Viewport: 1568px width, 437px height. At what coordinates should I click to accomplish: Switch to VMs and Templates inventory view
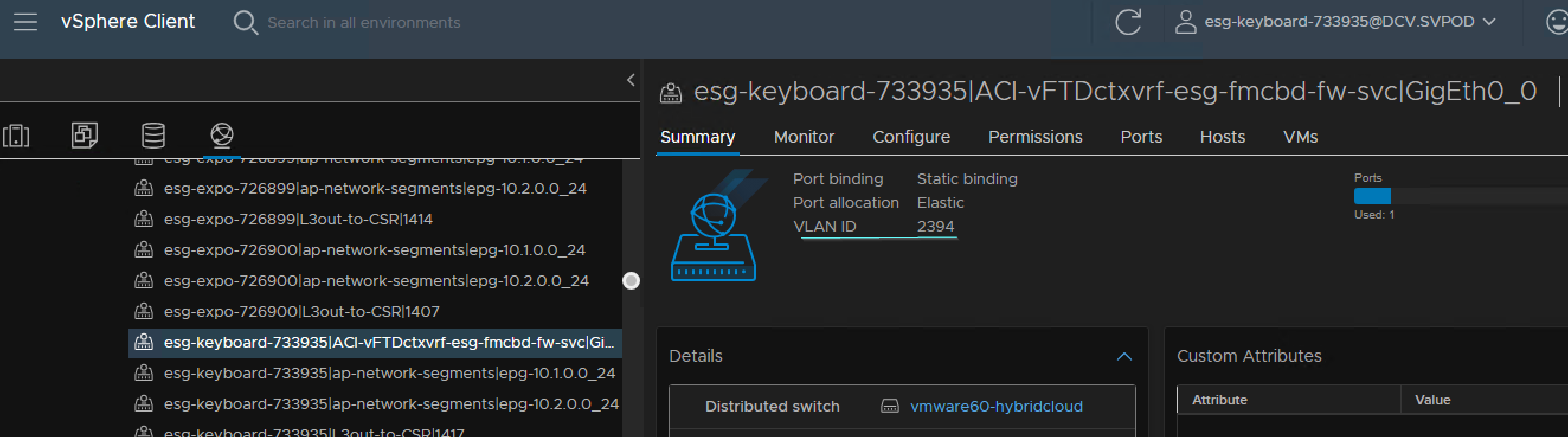[85, 135]
